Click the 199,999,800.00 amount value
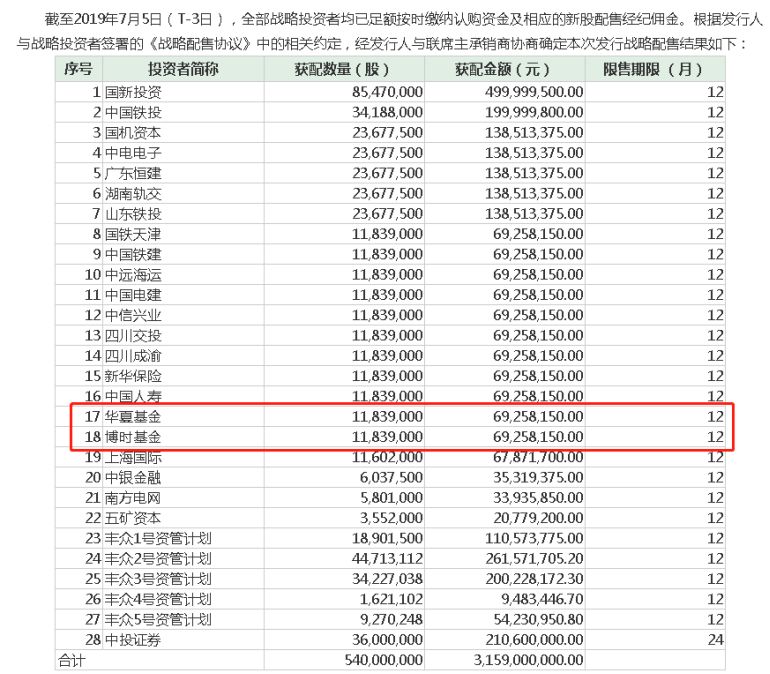 (534, 112)
